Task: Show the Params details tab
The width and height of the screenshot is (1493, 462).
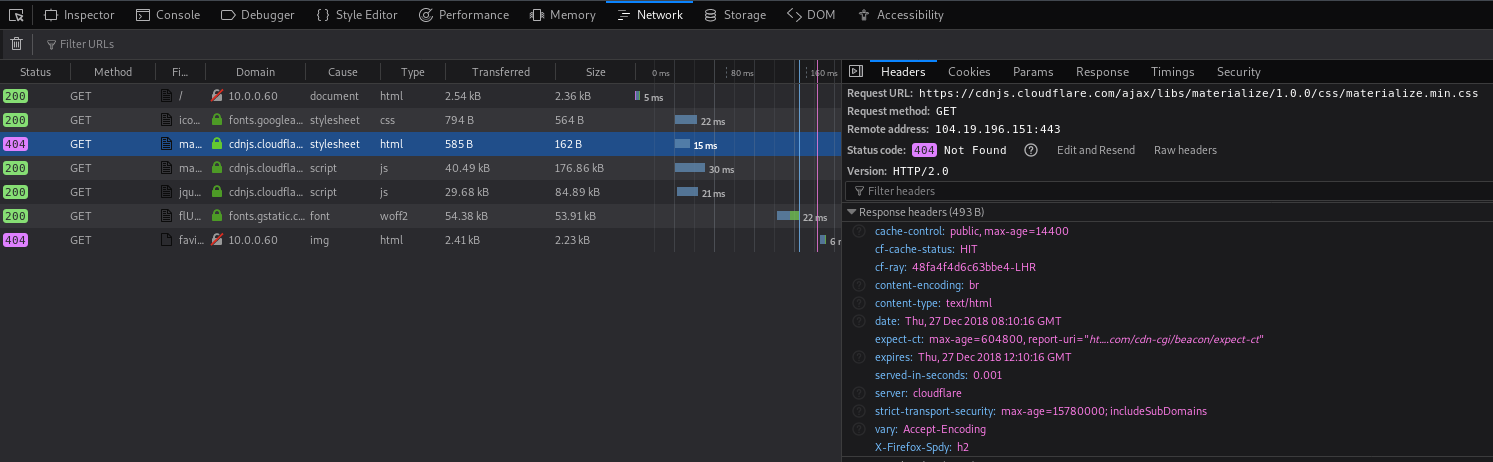Action: 1033,72
